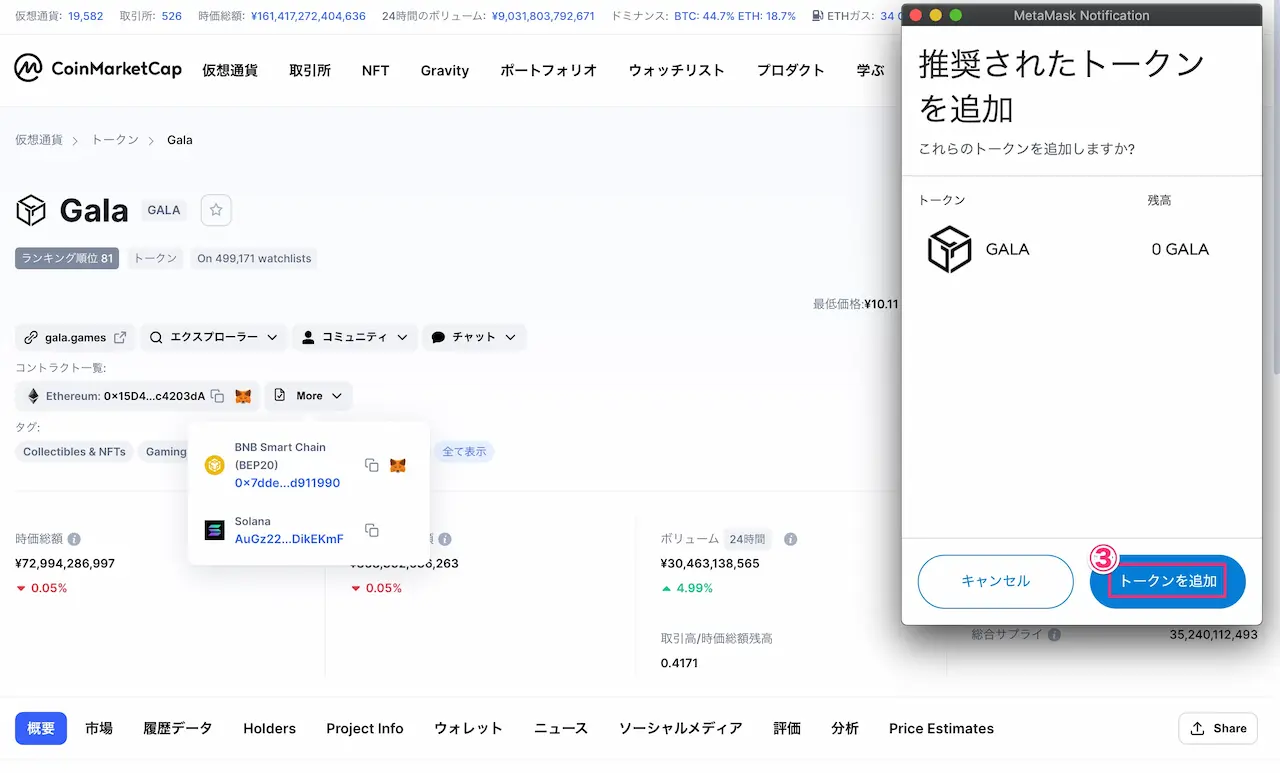The width and height of the screenshot is (1280, 773).
Task: Click the 仮想通貨 breadcrumb link
Action: pyautogui.click(x=39, y=140)
